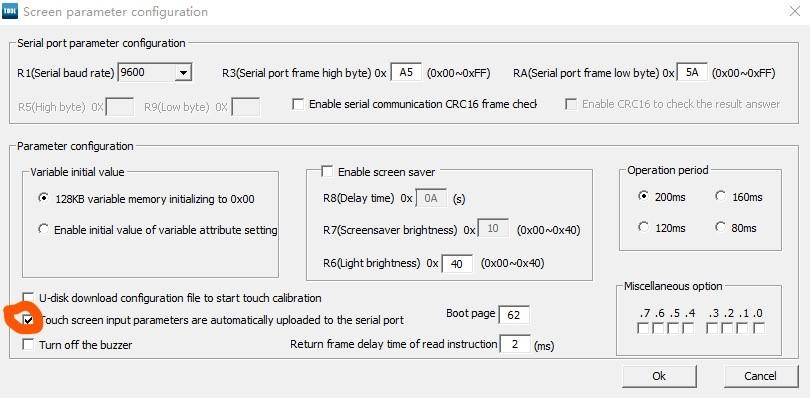Toggle miscellaneous option bit .0 checkbox
Screen dimensions: 810x398
pos(759,328)
